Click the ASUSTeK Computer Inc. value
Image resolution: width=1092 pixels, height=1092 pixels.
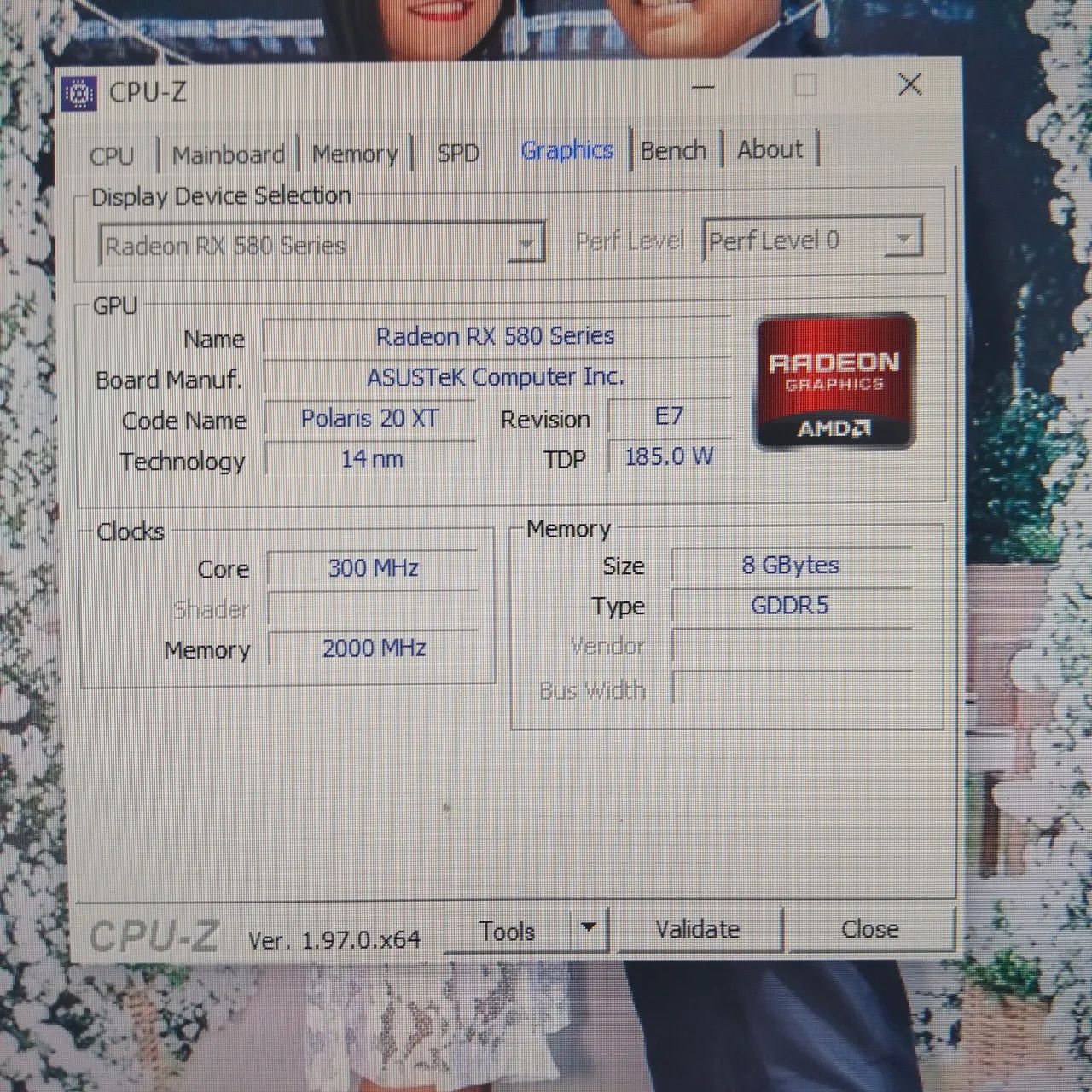coord(496,376)
